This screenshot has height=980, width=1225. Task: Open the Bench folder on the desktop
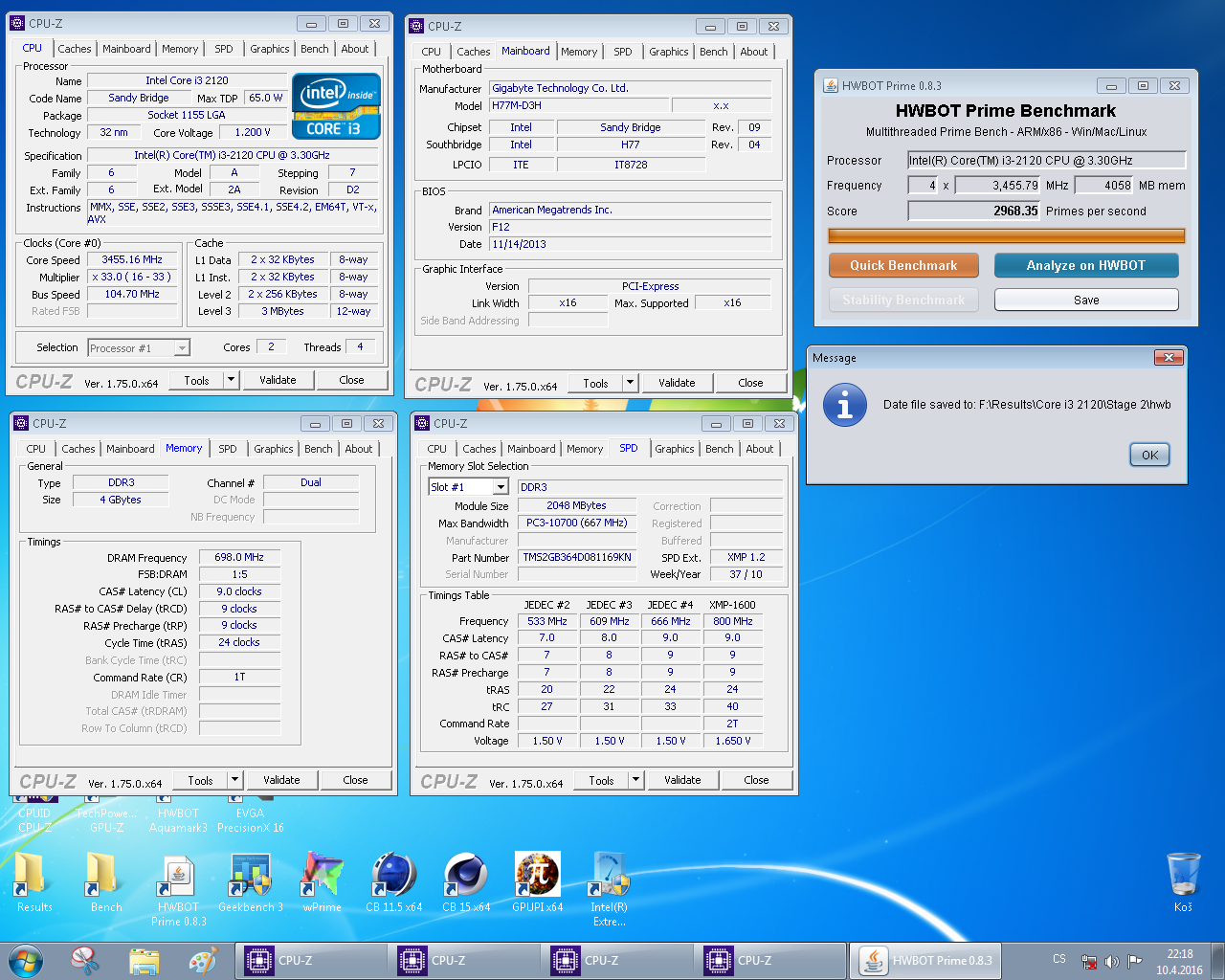click(105, 882)
